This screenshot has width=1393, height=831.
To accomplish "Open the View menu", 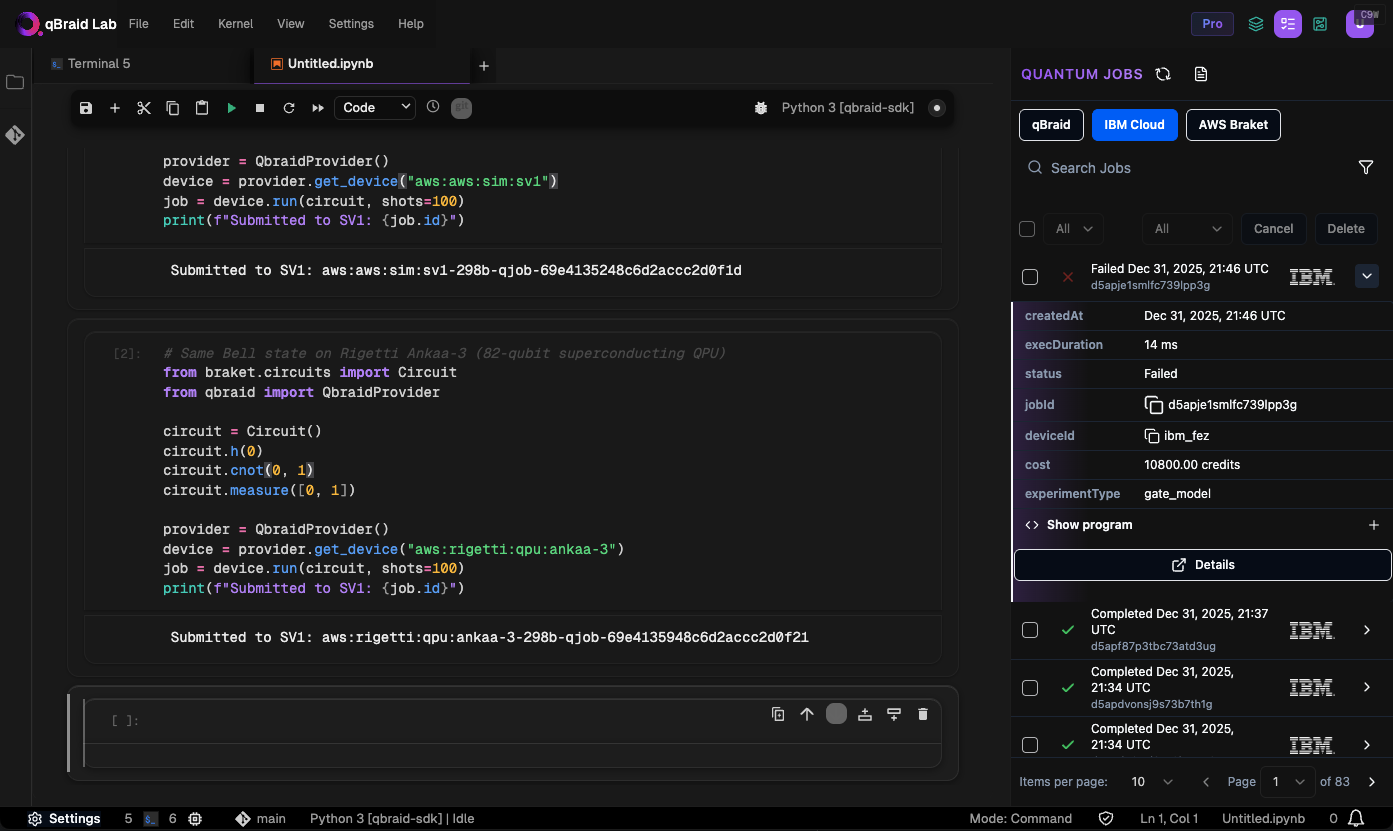I will [291, 24].
